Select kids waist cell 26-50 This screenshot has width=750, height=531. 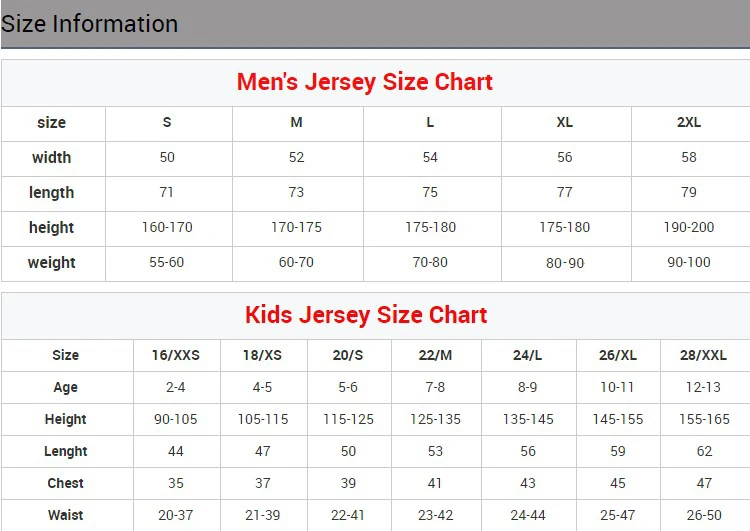(x=704, y=515)
